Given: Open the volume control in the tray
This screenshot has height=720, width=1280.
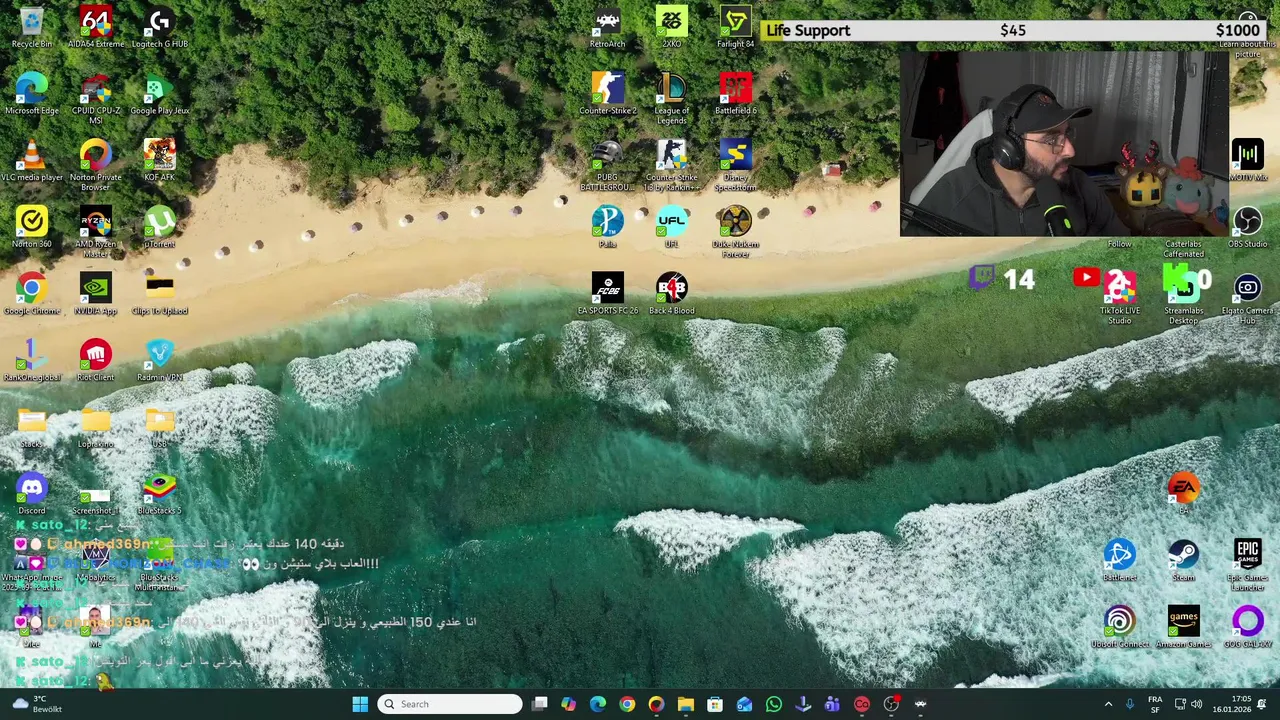Looking at the screenshot, I should [x=1197, y=704].
